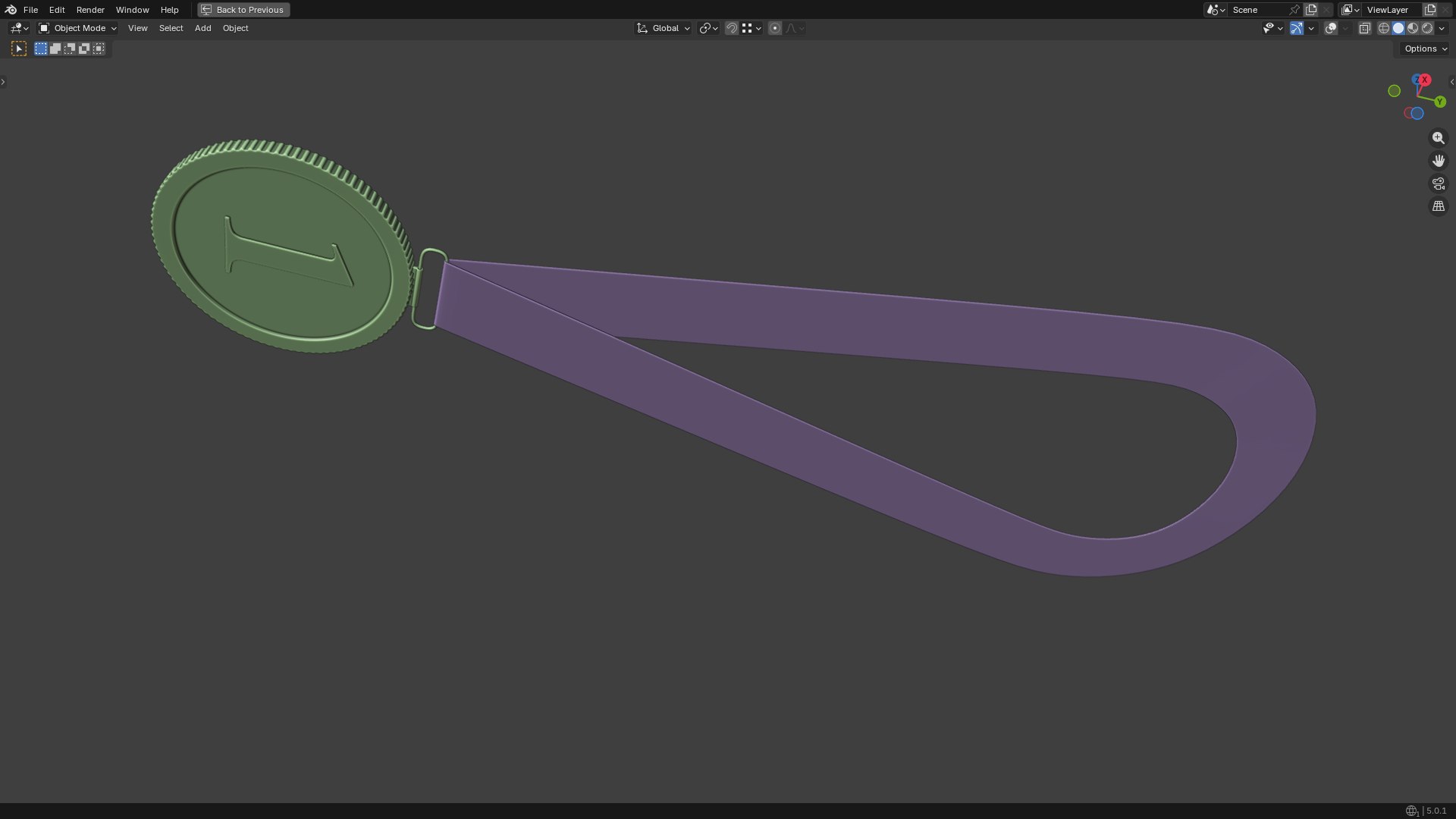The image size is (1456, 819).
Task: Toggle proportional editing icon
Action: (774, 28)
